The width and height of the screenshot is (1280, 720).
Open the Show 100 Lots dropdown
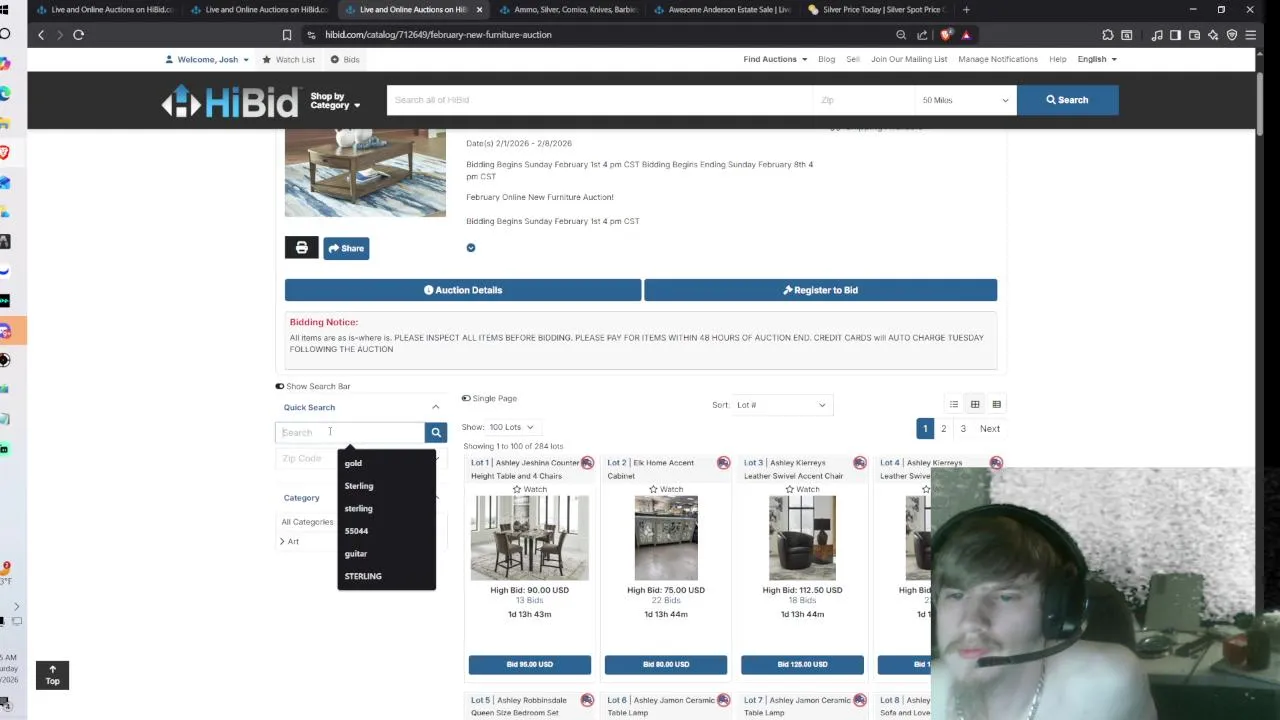coord(511,427)
